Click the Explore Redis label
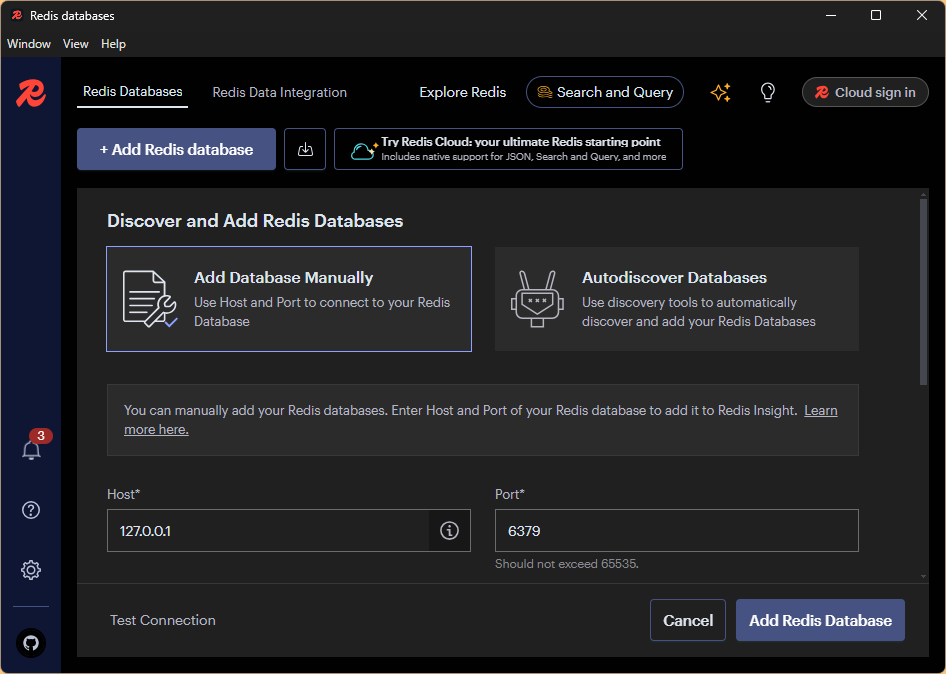 pos(463,92)
